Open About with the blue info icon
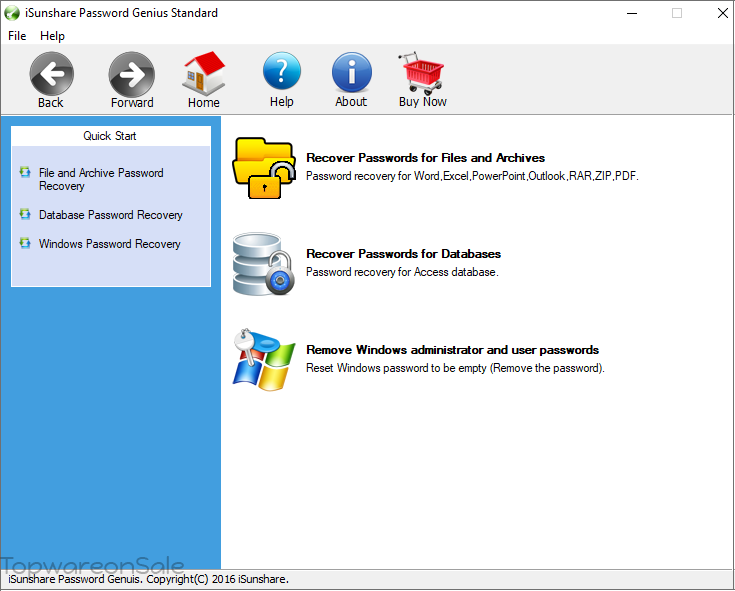735x591 pixels. [x=352, y=72]
